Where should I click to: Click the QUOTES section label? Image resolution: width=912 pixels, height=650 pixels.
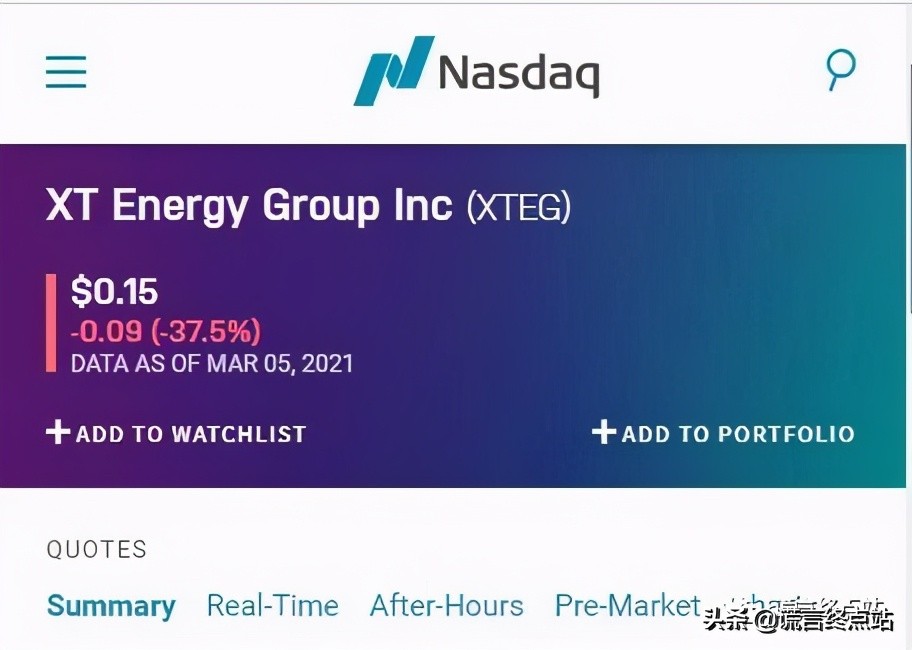pyautogui.click(x=97, y=549)
